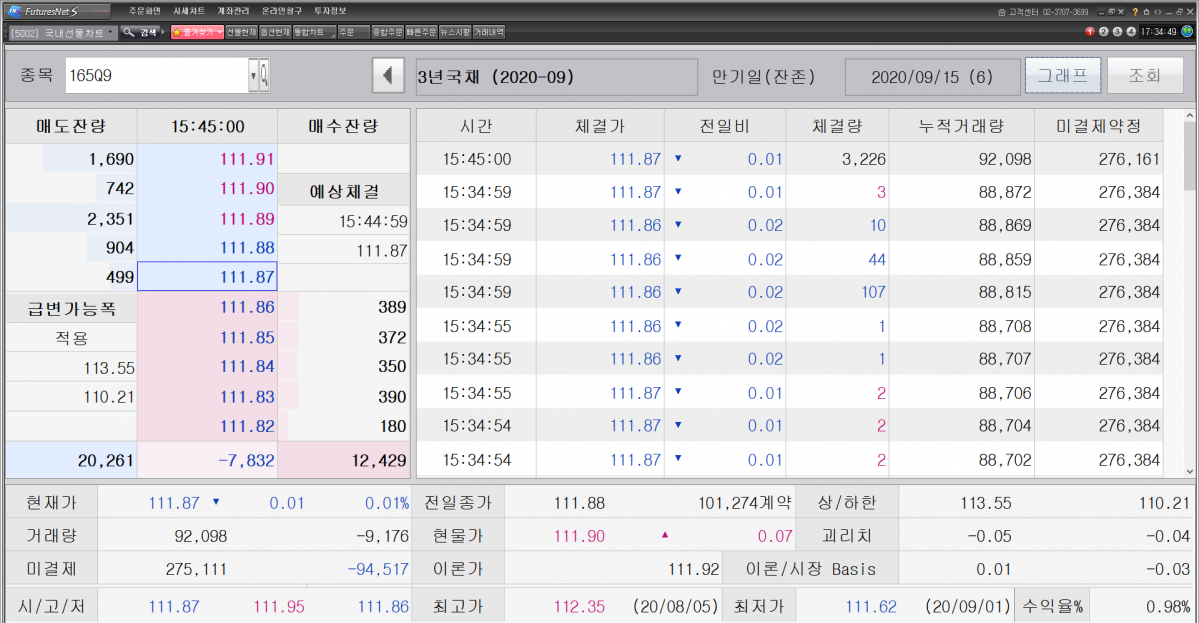Switch to virtual screen 2

pos(1103,32)
